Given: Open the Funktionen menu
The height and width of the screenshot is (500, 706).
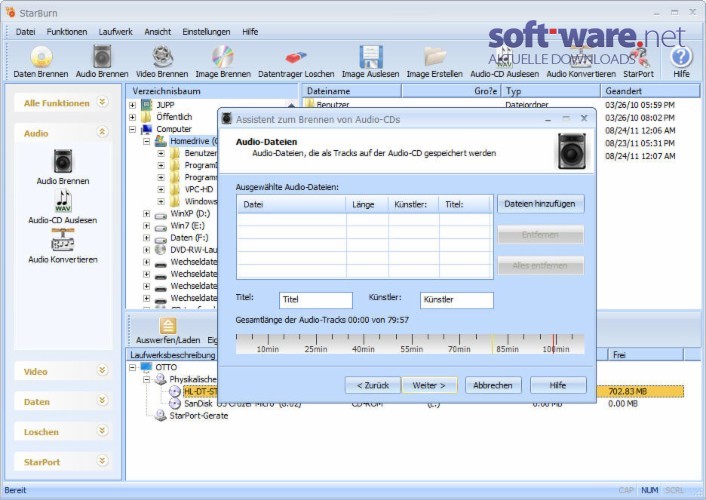Looking at the screenshot, I should (x=67, y=32).
